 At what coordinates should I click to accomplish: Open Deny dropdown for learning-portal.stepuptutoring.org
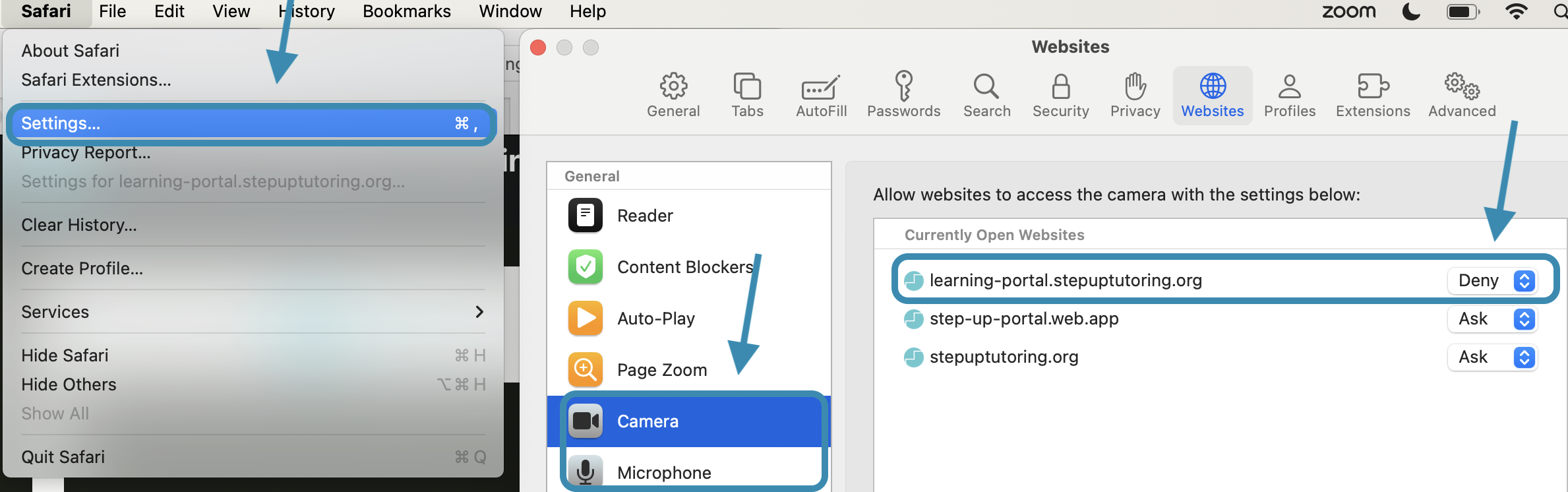pos(1493,281)
